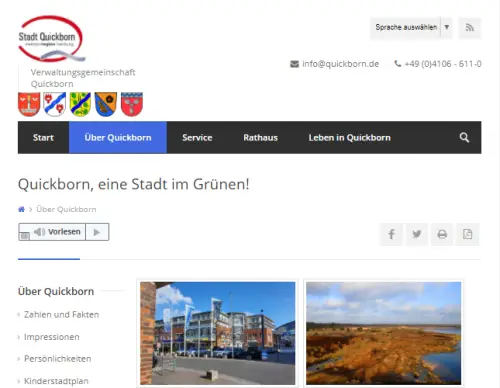Open the heathland landscape thumbnail image
The width and height of the screenshot is (500, 388).
(x=384, y=333)
